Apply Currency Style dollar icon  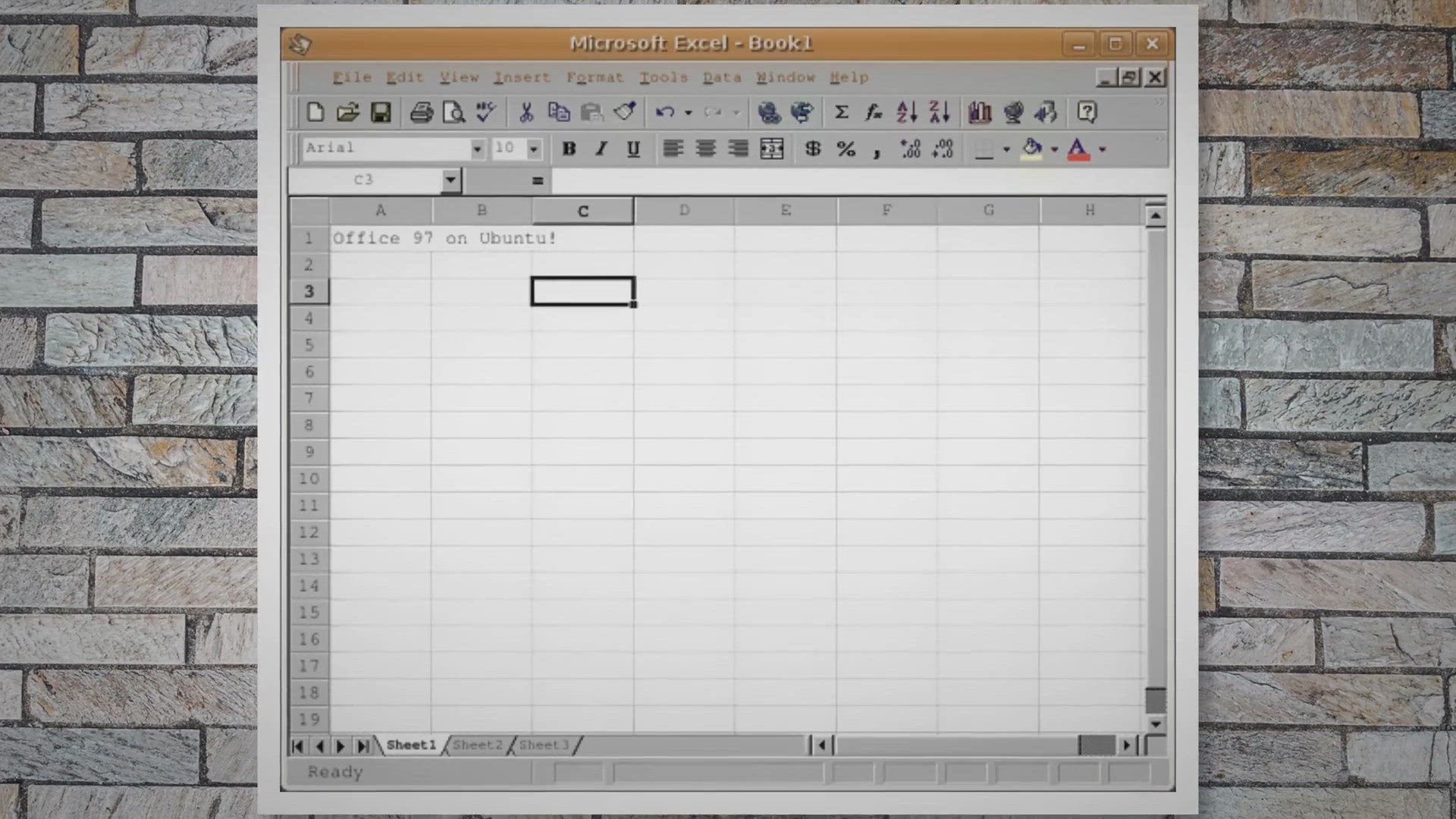[x=813, y=149]
